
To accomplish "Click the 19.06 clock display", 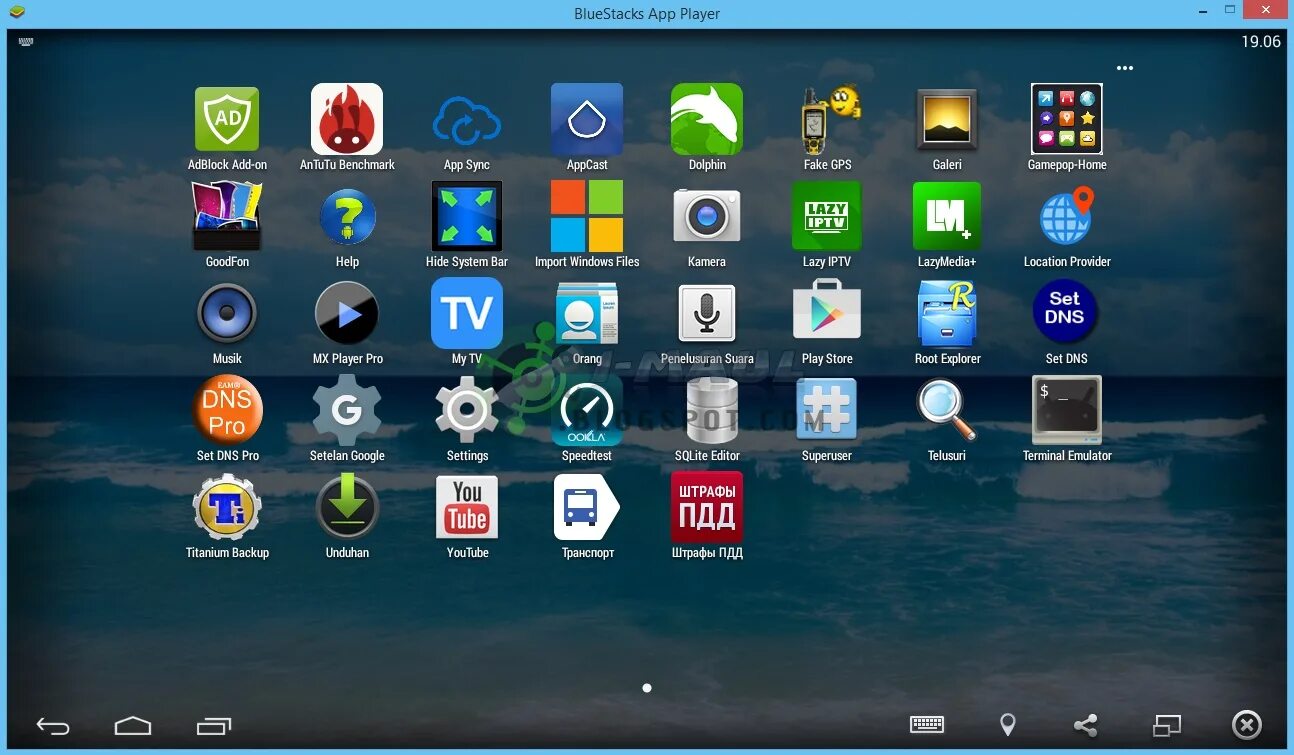I will [1260, 42].
